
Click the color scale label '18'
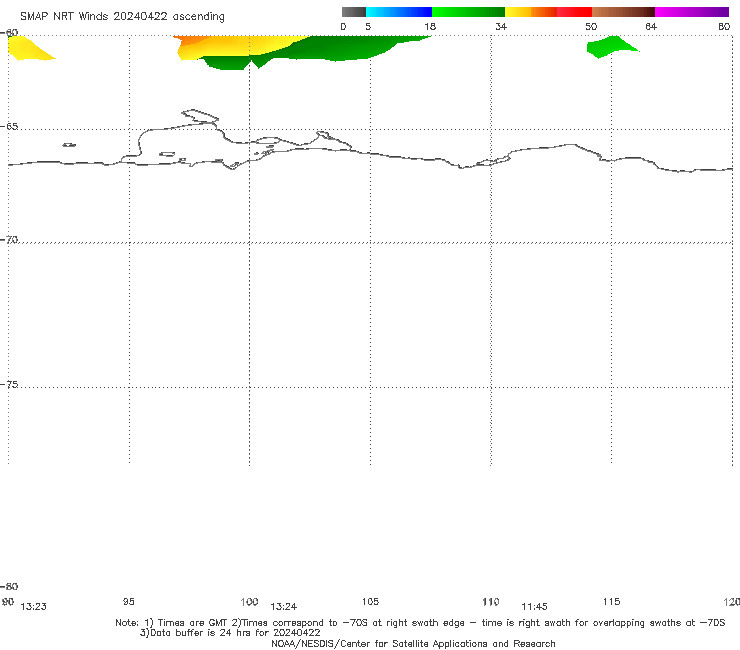[430, 26]
